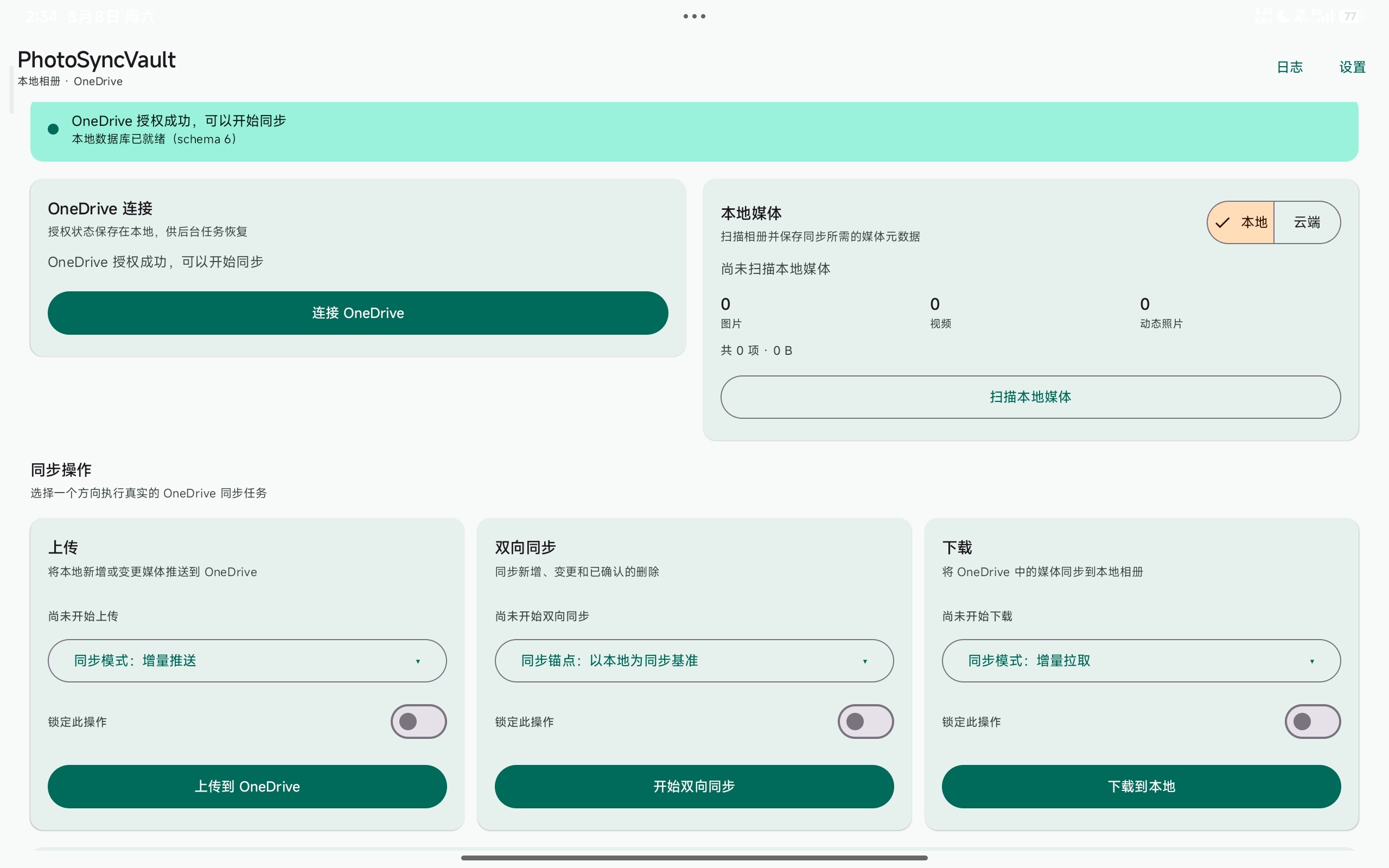
Task: Click the status text 尚未开始上传
Action: coord(83,616)
